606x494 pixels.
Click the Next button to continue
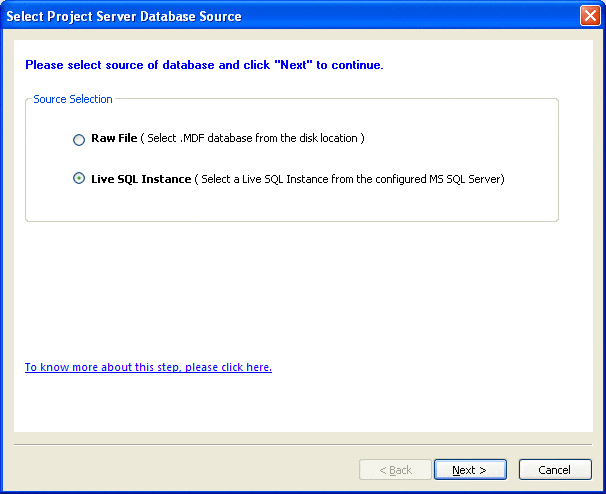point(470,470)
